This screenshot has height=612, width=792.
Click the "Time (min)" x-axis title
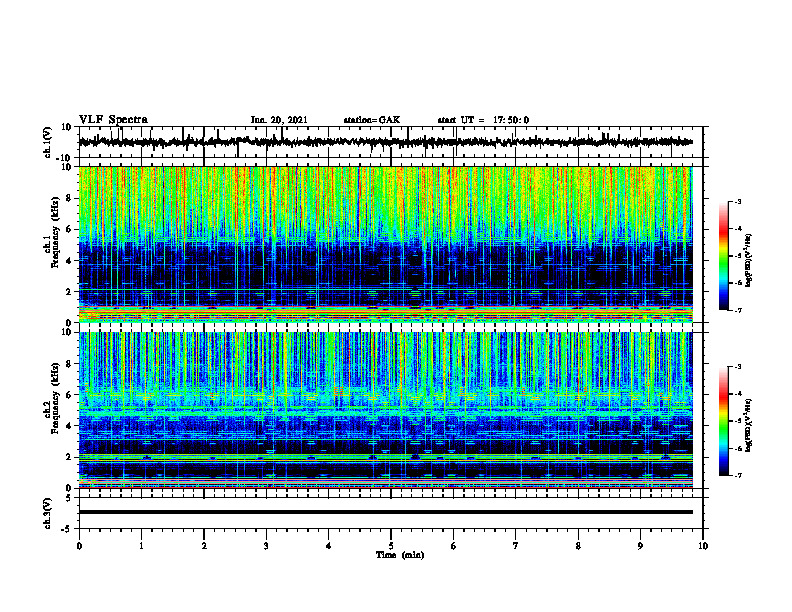pos(400,555)
